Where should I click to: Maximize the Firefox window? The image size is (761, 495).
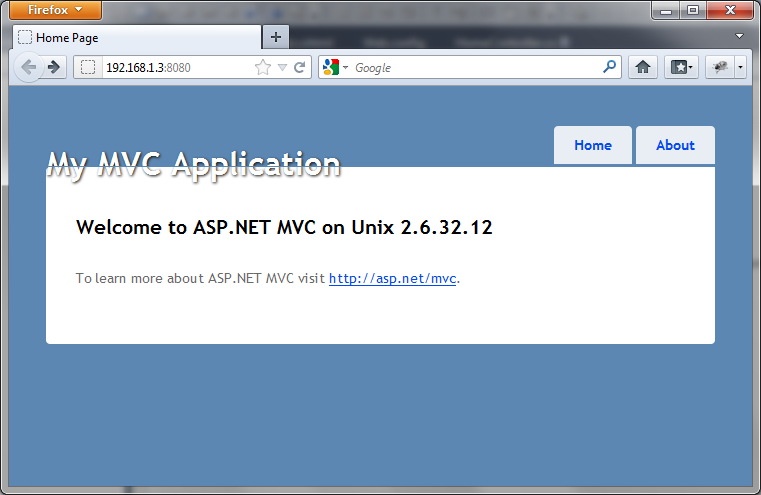tap(693, 10)
